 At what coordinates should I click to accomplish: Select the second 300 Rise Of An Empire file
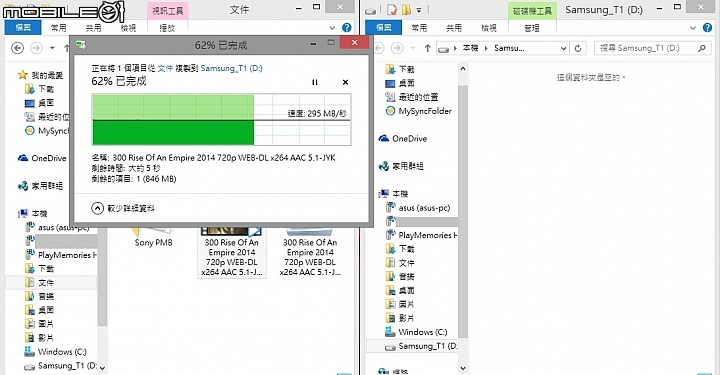point(310,252)
